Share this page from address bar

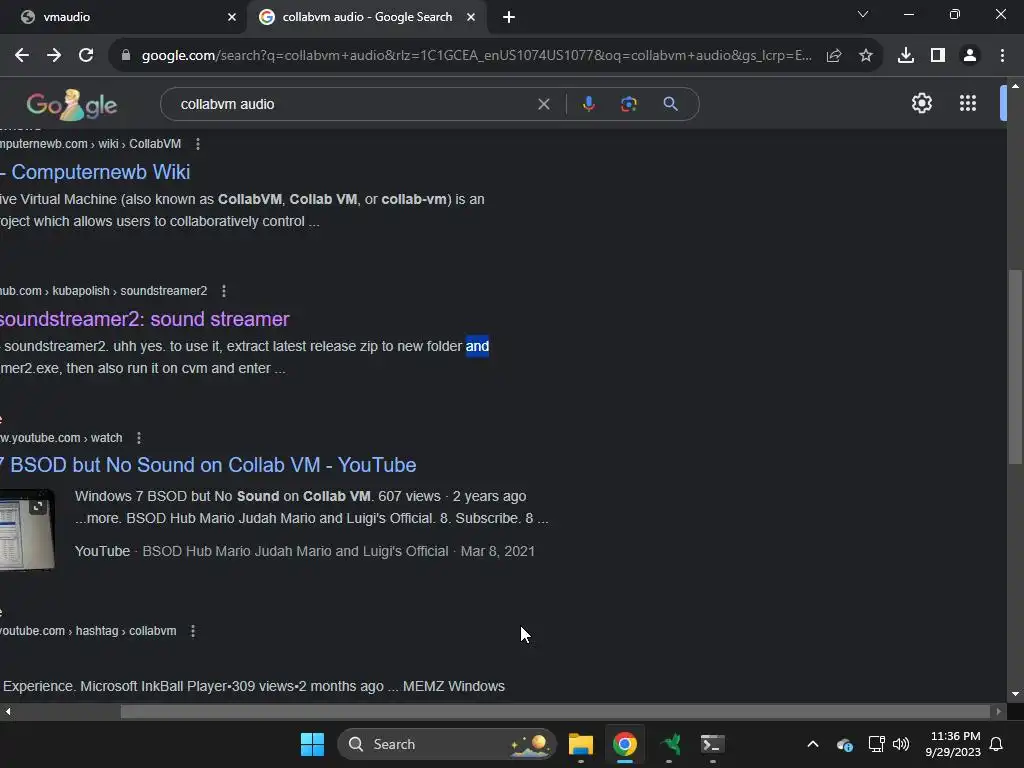(834, 56)
